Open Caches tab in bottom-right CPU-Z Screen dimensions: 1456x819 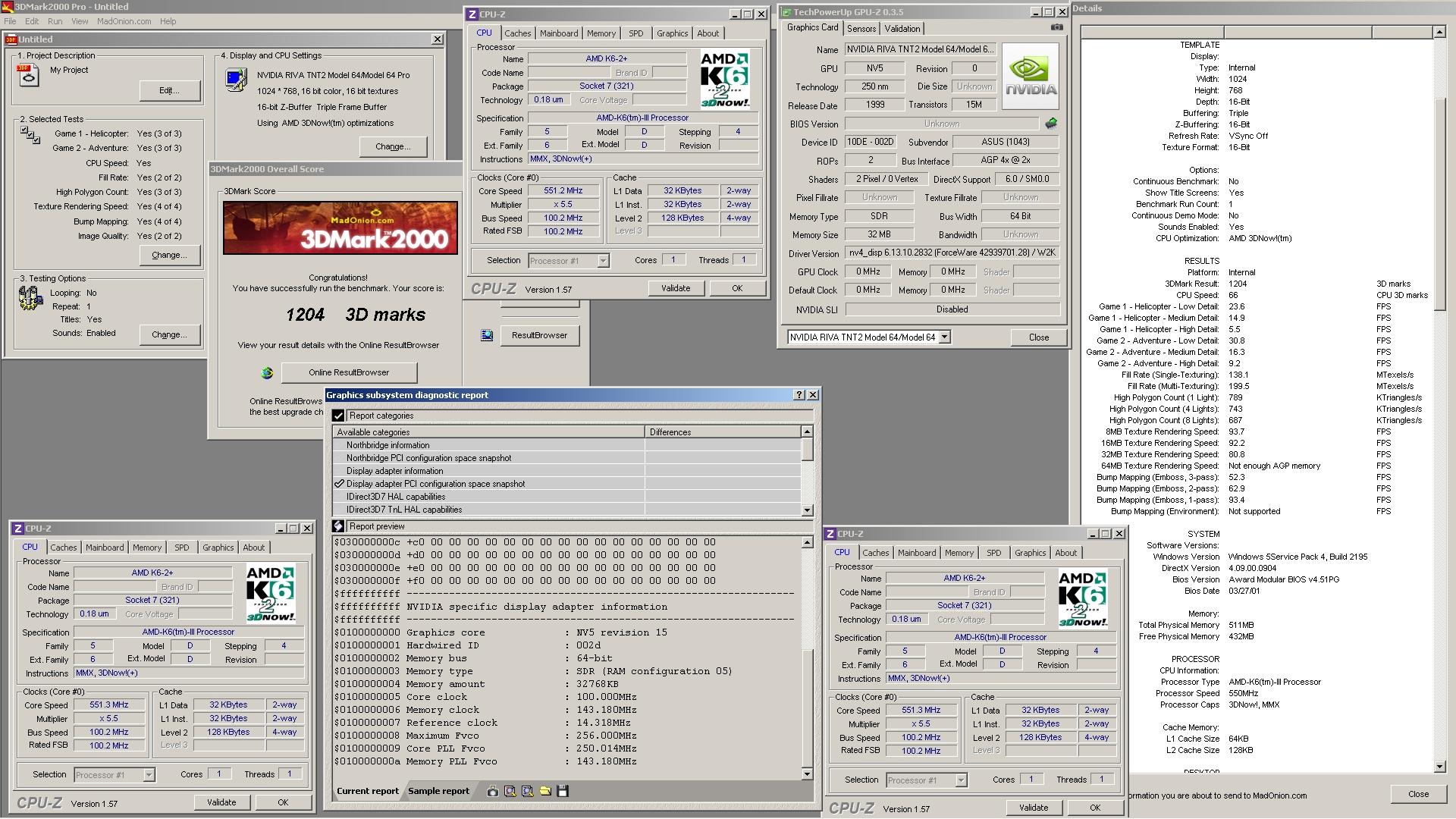click(876, 553)
